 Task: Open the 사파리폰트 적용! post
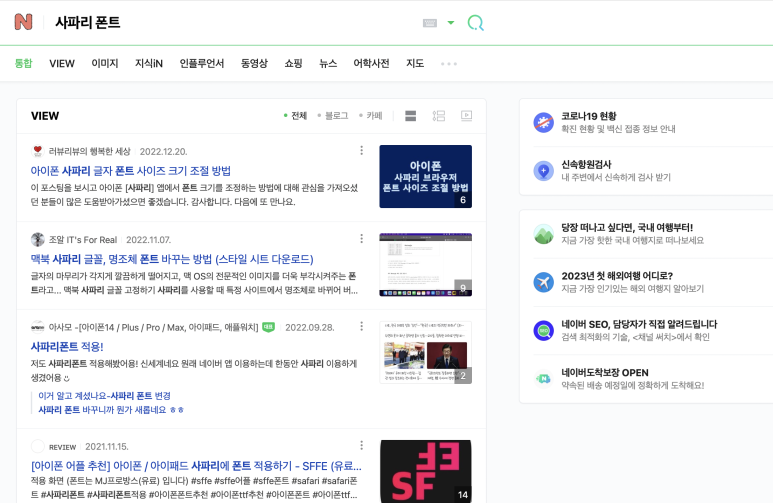click(67, 347)
